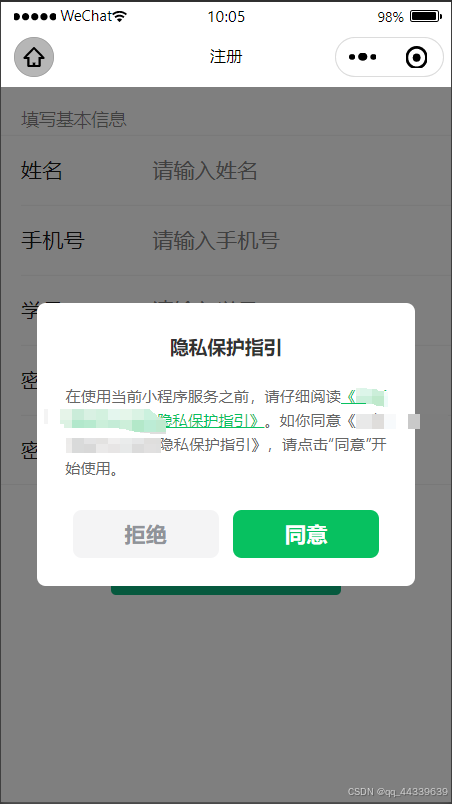Viewport: 452px width, 804px height.
Task: Click the 拒绝 reject button
Action: pyautogui.click(x=146, y=534)
